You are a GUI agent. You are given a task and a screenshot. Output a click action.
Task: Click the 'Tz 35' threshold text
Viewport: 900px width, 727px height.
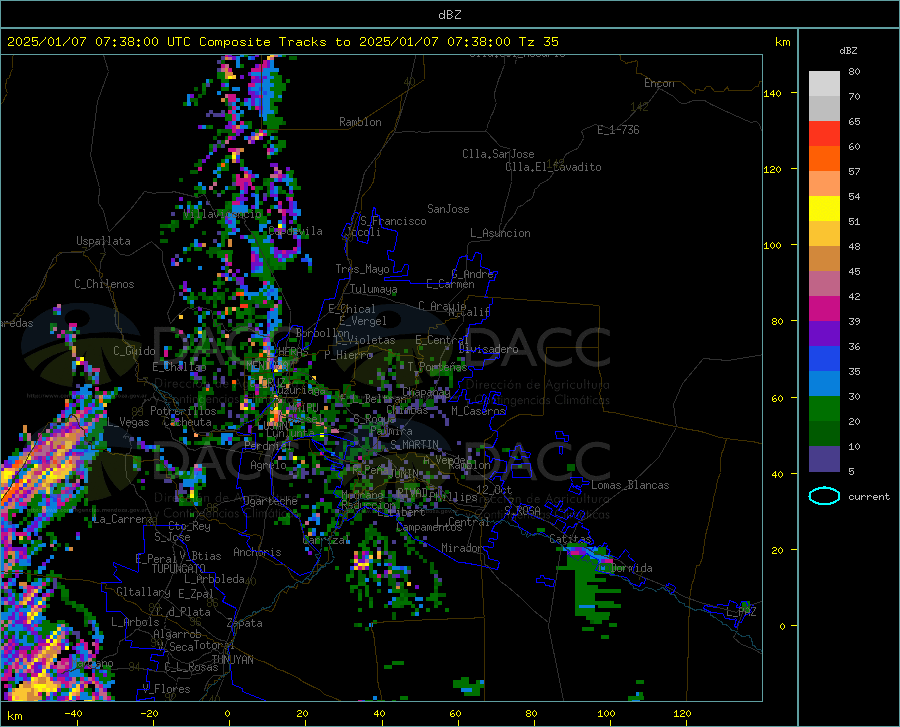[x=538, y=42]
